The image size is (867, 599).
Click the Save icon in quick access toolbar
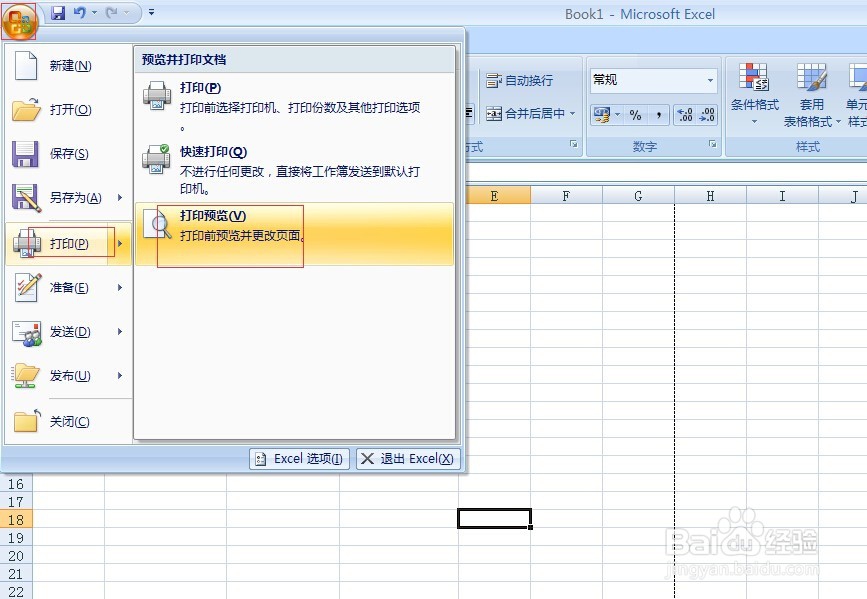tap(58, 12)
